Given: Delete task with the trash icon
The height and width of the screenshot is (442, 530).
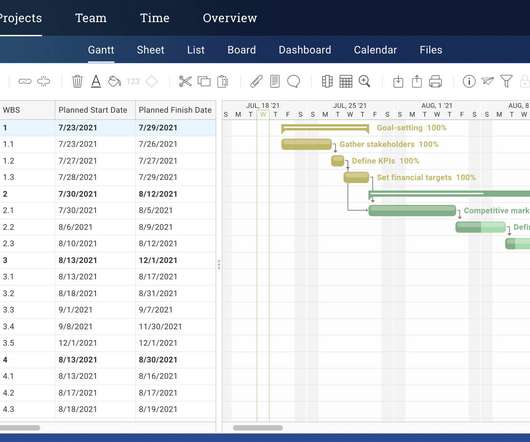Looking at the screenshot, I should pos(77,81).
